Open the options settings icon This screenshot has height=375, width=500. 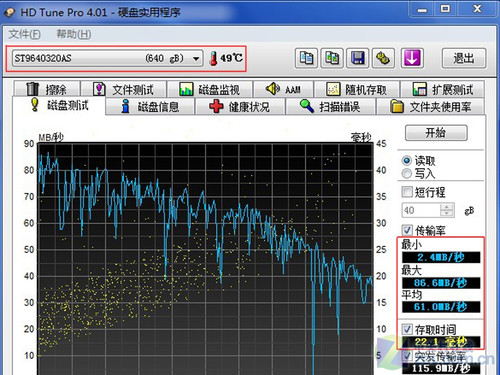point(383,58)
